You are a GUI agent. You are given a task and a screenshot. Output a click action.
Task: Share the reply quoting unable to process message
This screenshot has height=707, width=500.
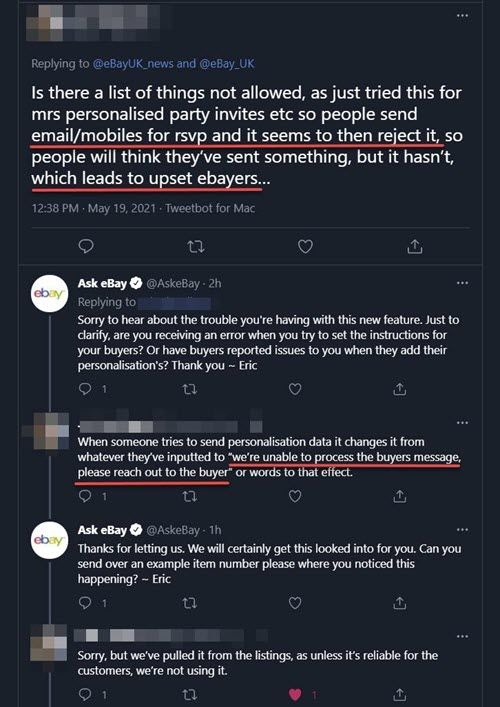click(399, 496)
